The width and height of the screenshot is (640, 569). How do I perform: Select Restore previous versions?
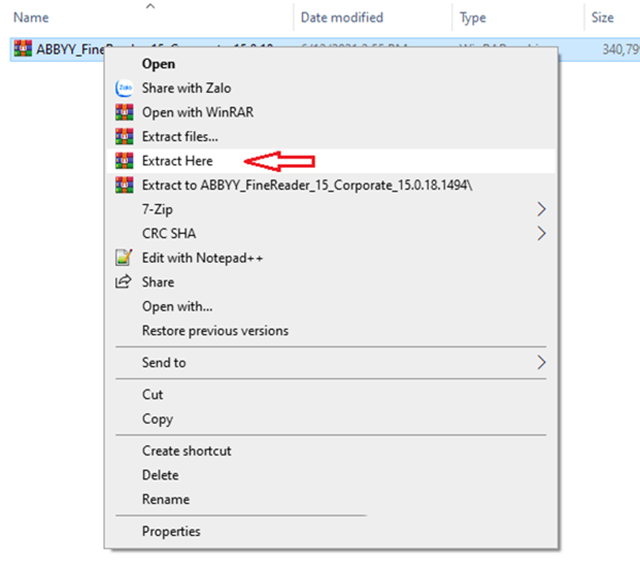(x=331, y=330)
